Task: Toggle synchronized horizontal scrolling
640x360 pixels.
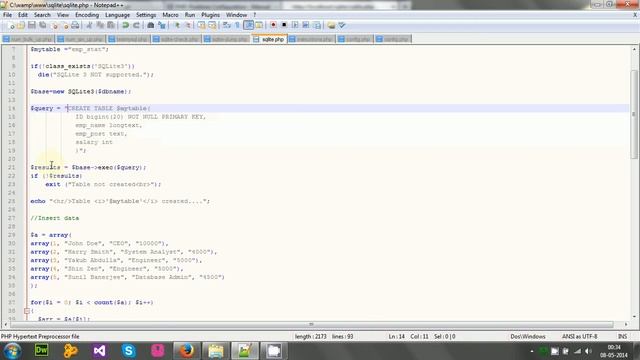Action: click(x=212, y=25)
